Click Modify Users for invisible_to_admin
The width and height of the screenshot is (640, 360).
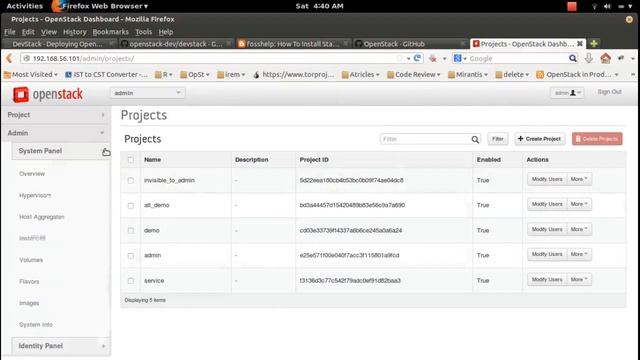pyautogui.click(x=547, y=179)
